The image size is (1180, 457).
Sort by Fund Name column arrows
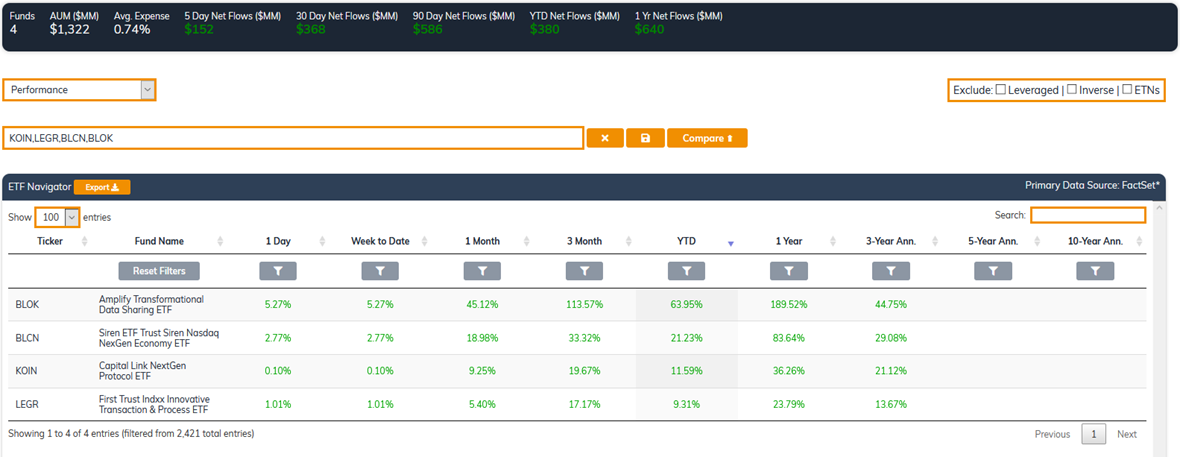point(220,242)
